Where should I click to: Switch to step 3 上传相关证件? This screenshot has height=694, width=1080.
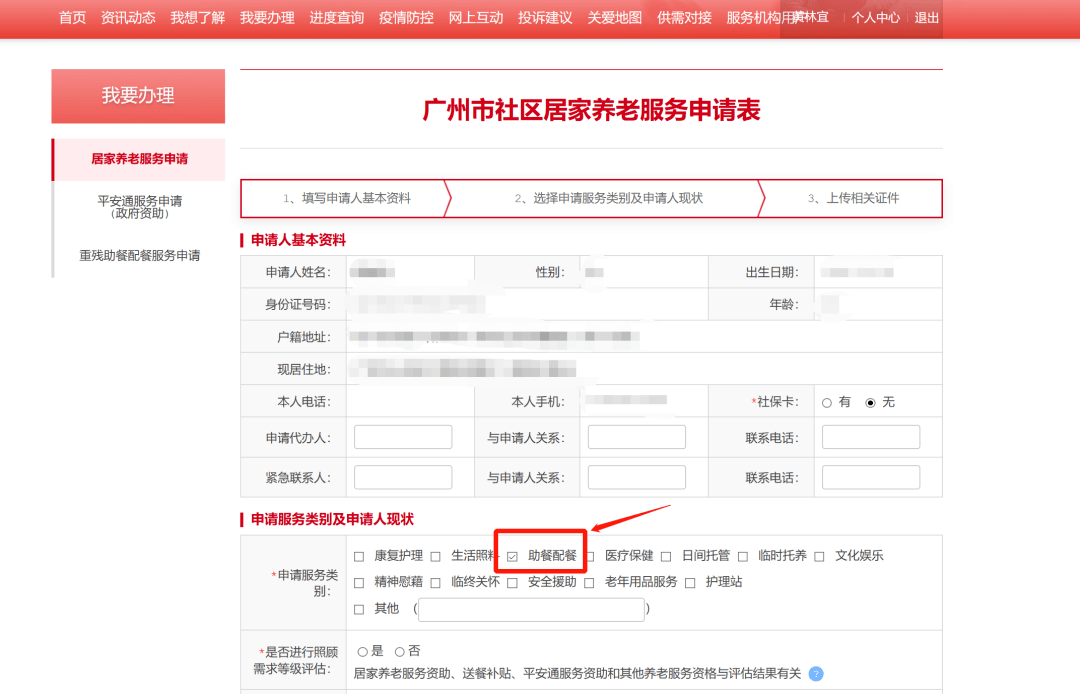(852, 198)
